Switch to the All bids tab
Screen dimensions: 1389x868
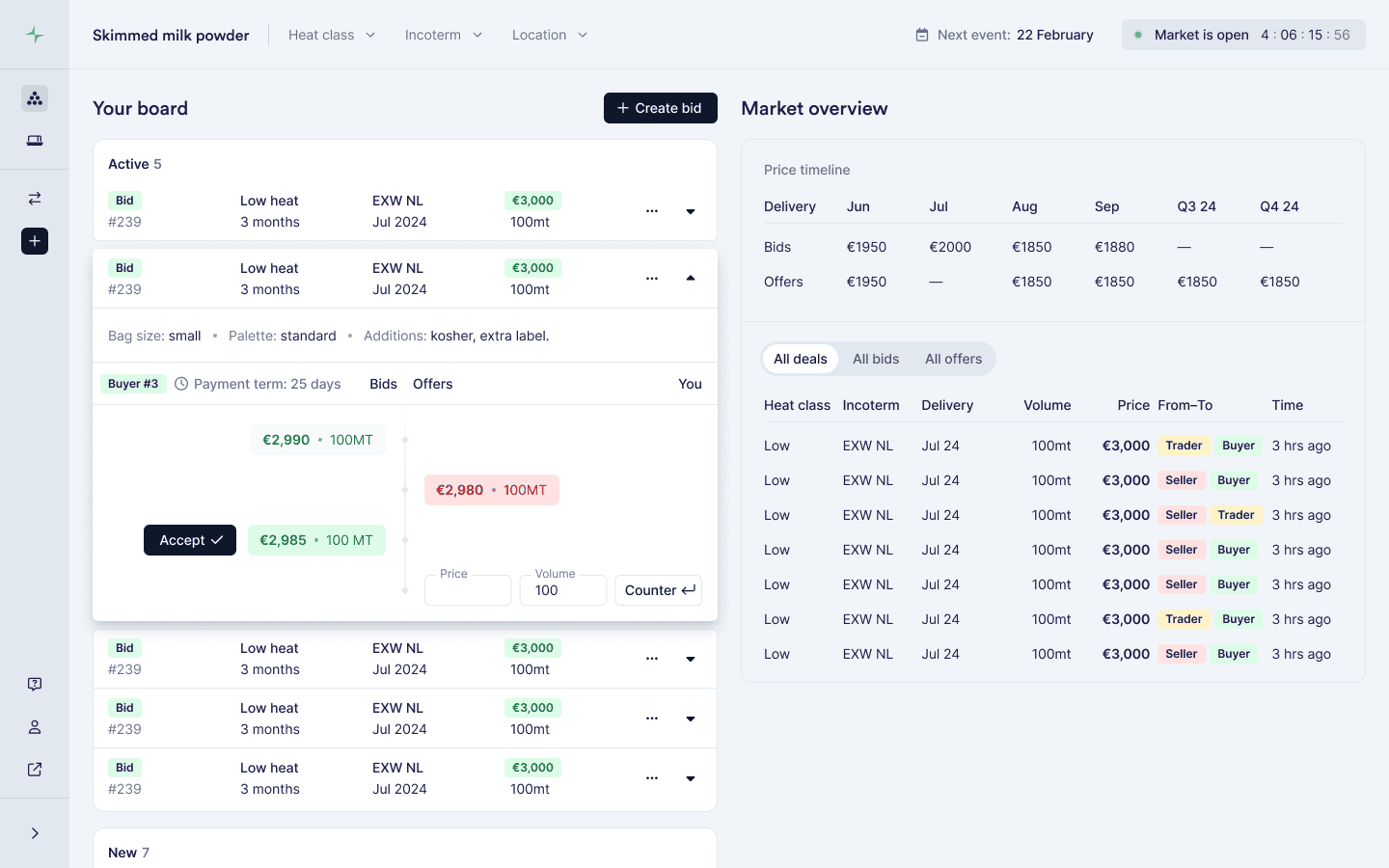(x=876, y=359)
